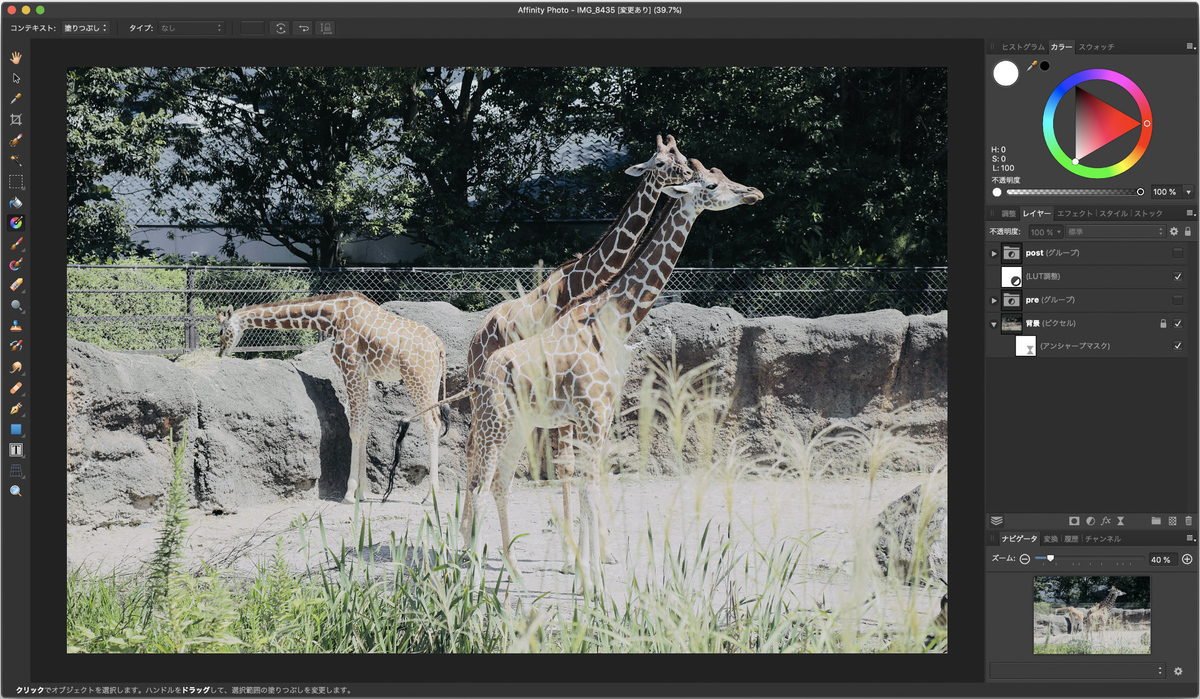Select the Flood Fill bucket tool
1200x699 pixels.
tap(16, 202)
